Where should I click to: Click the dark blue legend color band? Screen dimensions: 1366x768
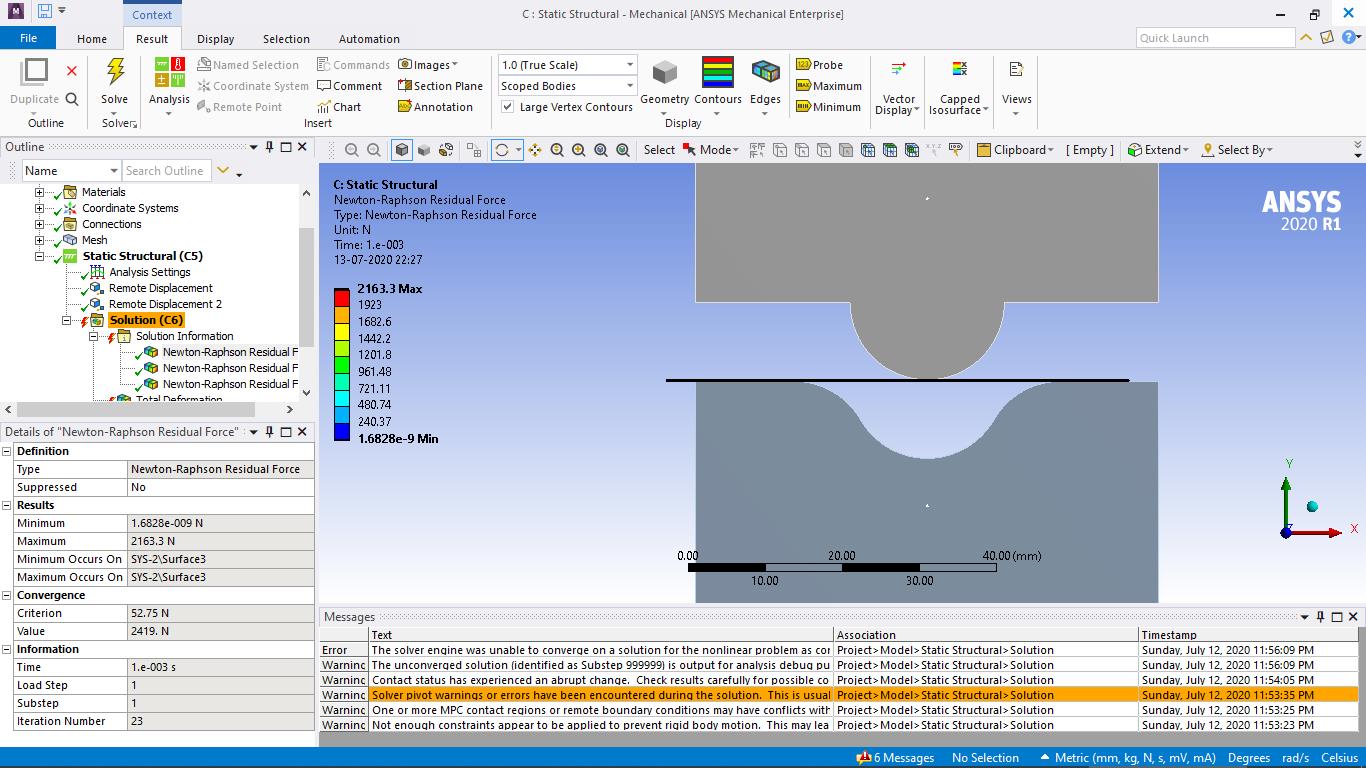[x=342, y=432]
